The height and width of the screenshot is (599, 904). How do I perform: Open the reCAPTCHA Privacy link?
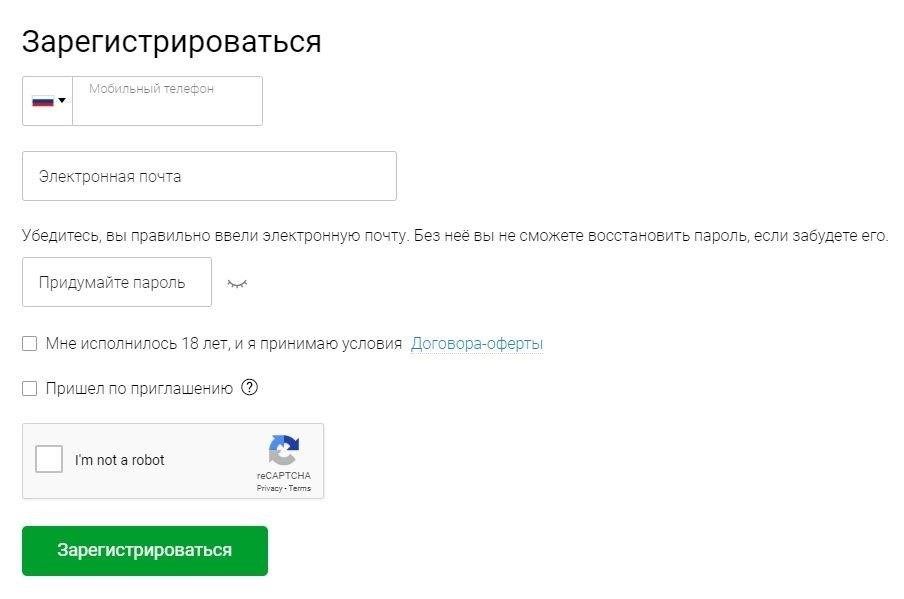pos(269,488)
